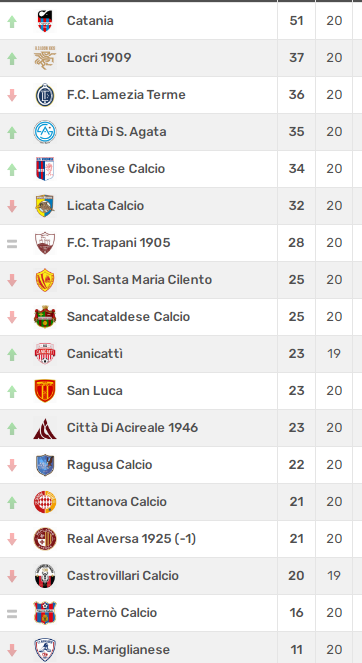The width and height of the screenshot is (362, 663).
Task: Click the Città Di Acireale 1946 logo
Action: click(45, 428)
